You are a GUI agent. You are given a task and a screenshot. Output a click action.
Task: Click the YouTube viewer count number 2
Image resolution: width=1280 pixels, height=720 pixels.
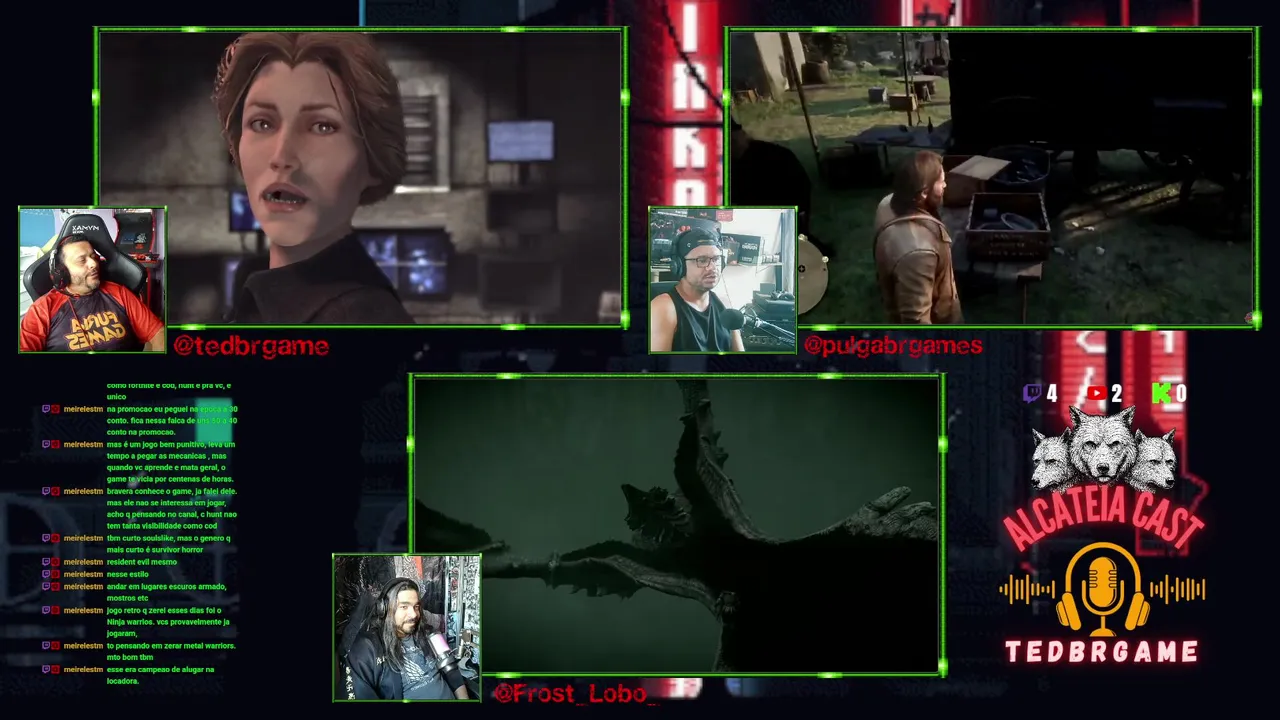[1116, 394]
